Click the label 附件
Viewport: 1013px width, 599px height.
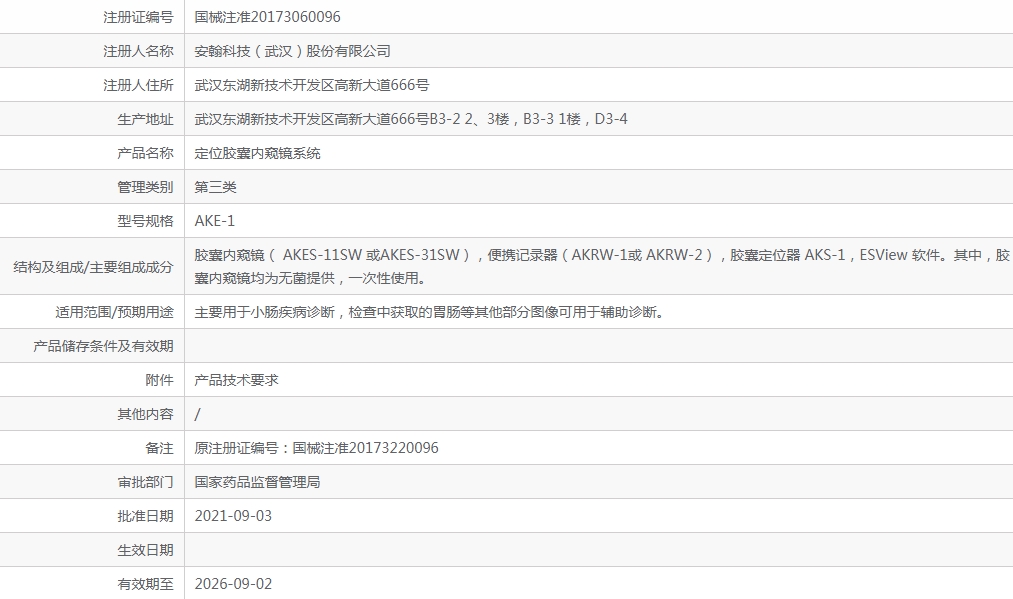click(x=160, y=381)
